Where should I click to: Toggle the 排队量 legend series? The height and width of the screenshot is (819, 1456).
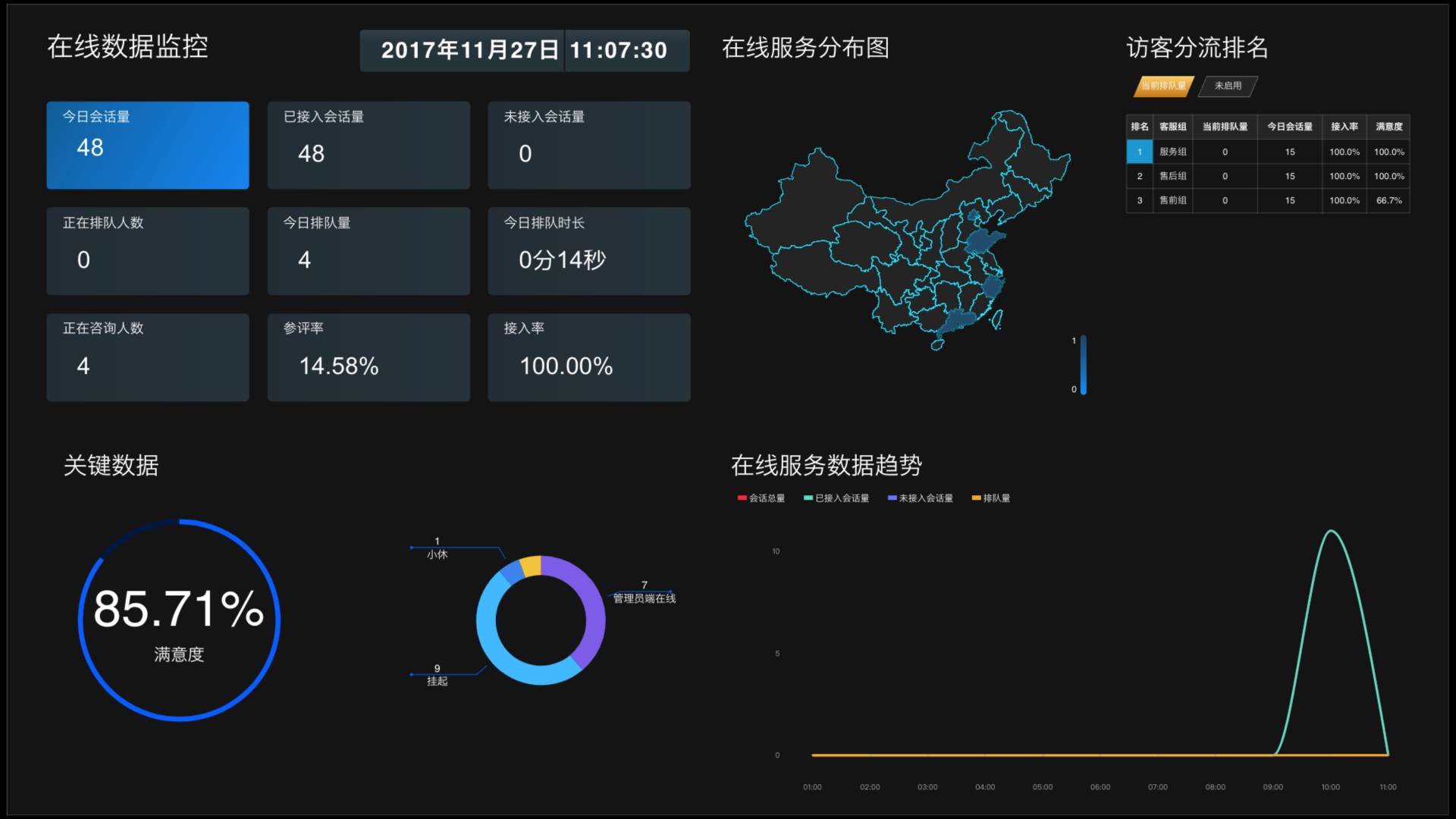point(990,498)
